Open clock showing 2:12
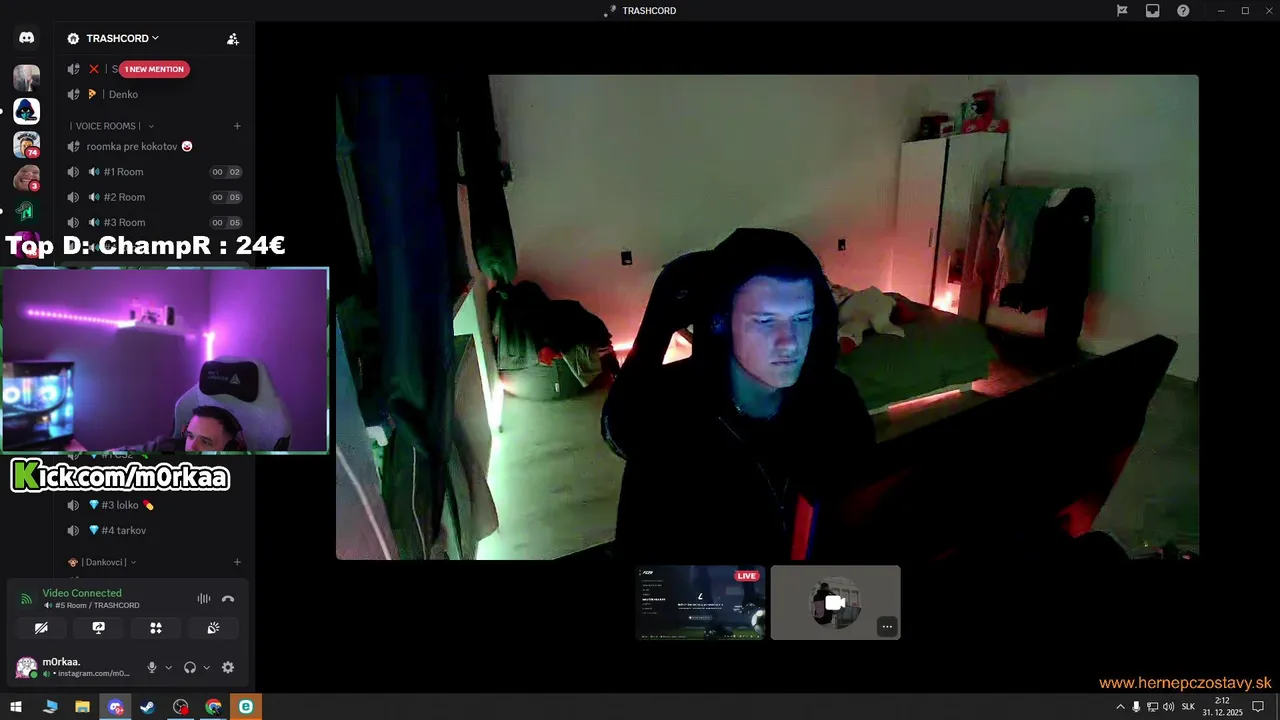 pos(1222,707)
